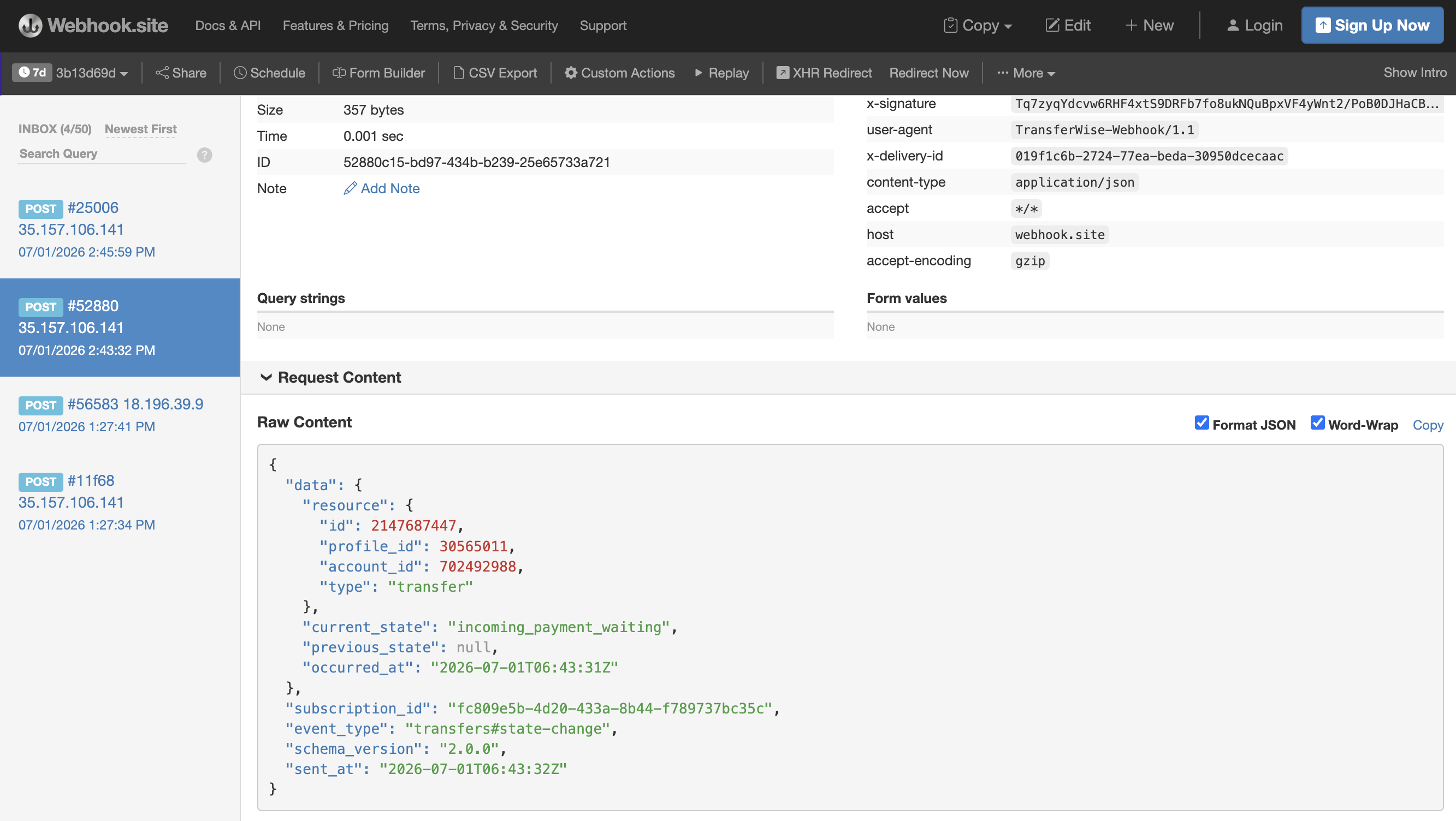This screenshot has width=1456, height=821.
Task: Click the Custom Actions gear icon
Action: click(571, 73)
